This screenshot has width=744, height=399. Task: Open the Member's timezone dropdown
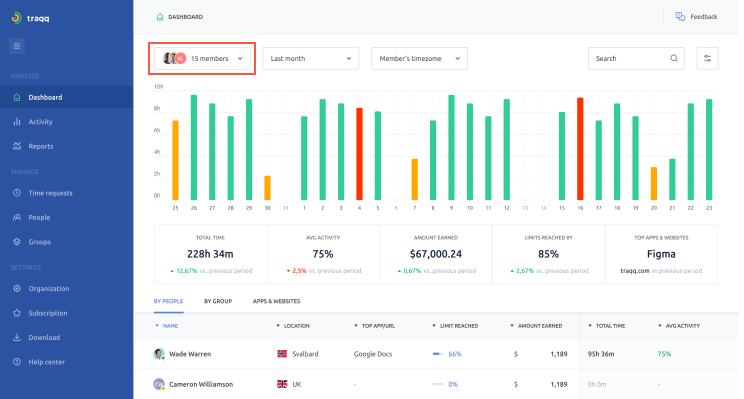(x=419, y=58)
